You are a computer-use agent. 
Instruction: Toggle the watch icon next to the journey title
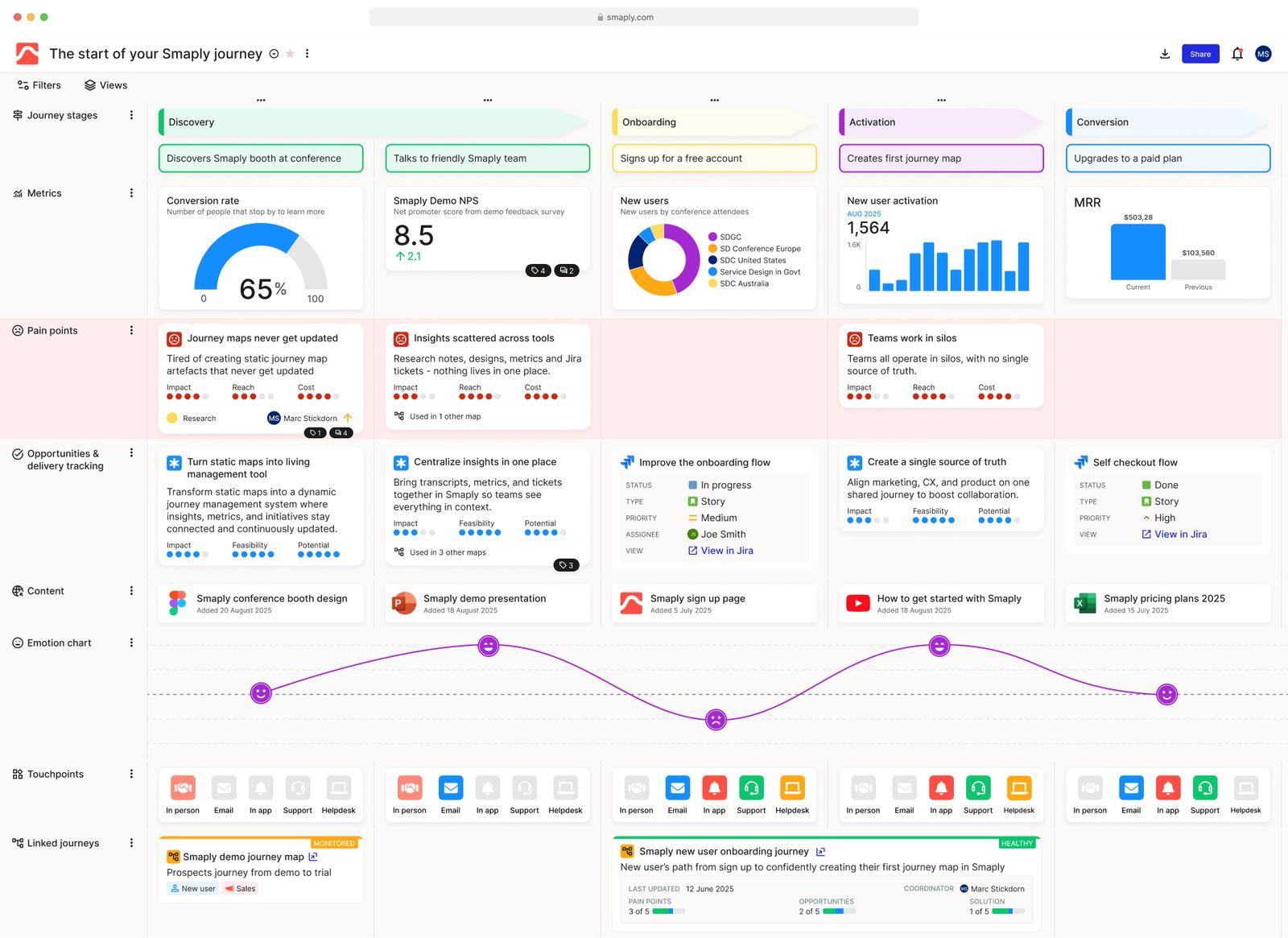273,53
